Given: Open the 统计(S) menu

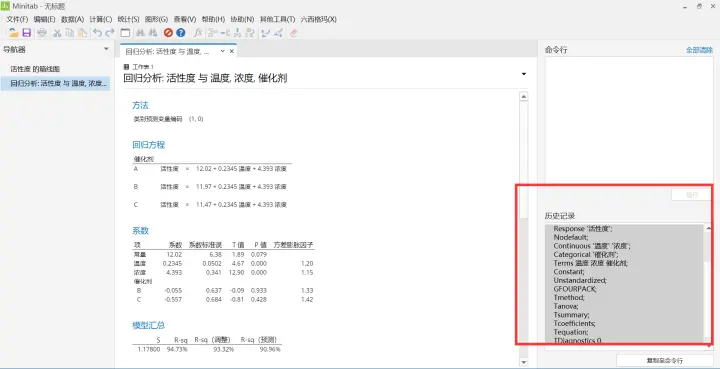Looking at the screenshot, I should pyautogui.click(x=128, y=19).
